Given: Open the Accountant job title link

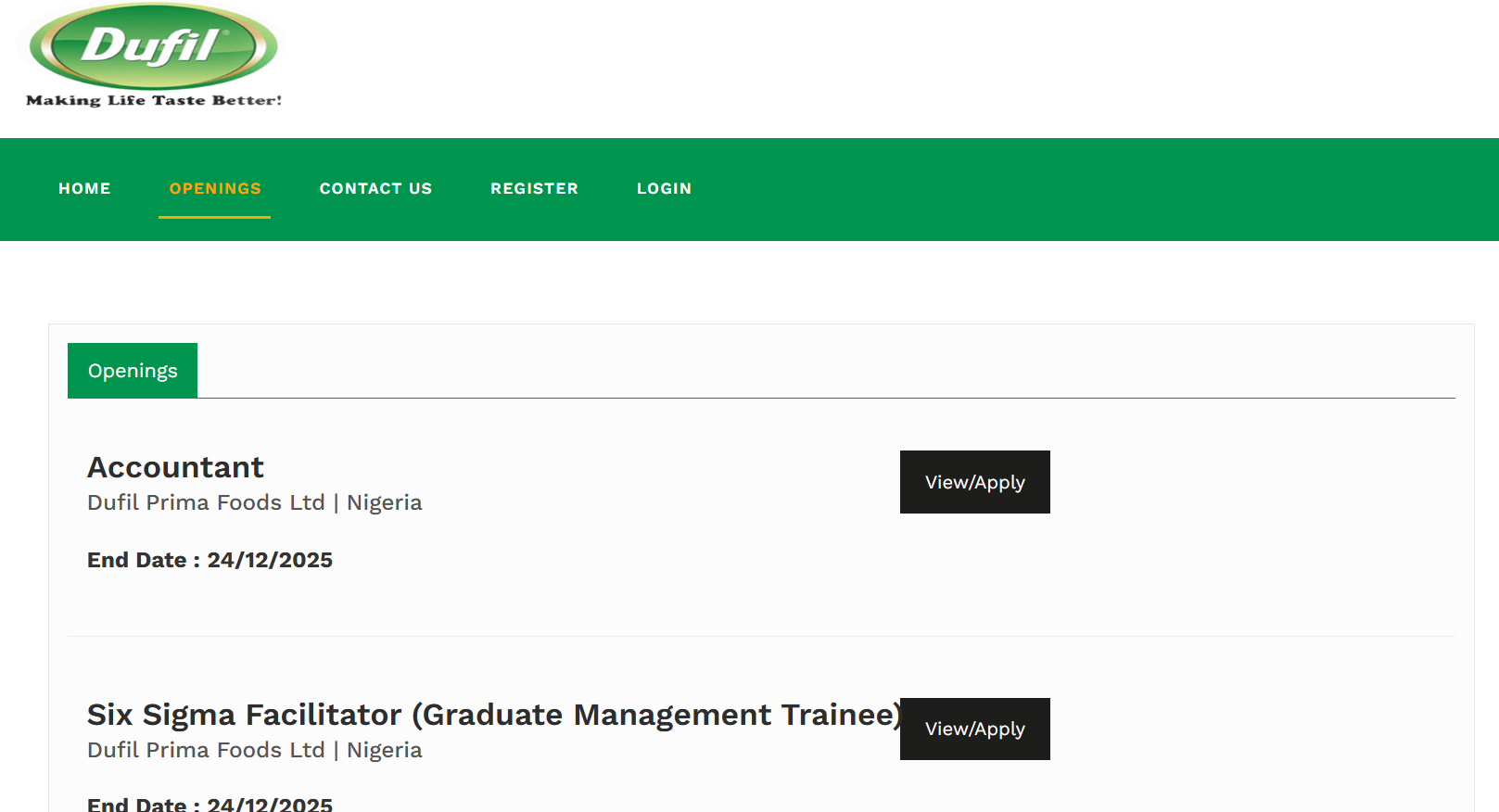Looking at the screenshot, I should (175, 467).
